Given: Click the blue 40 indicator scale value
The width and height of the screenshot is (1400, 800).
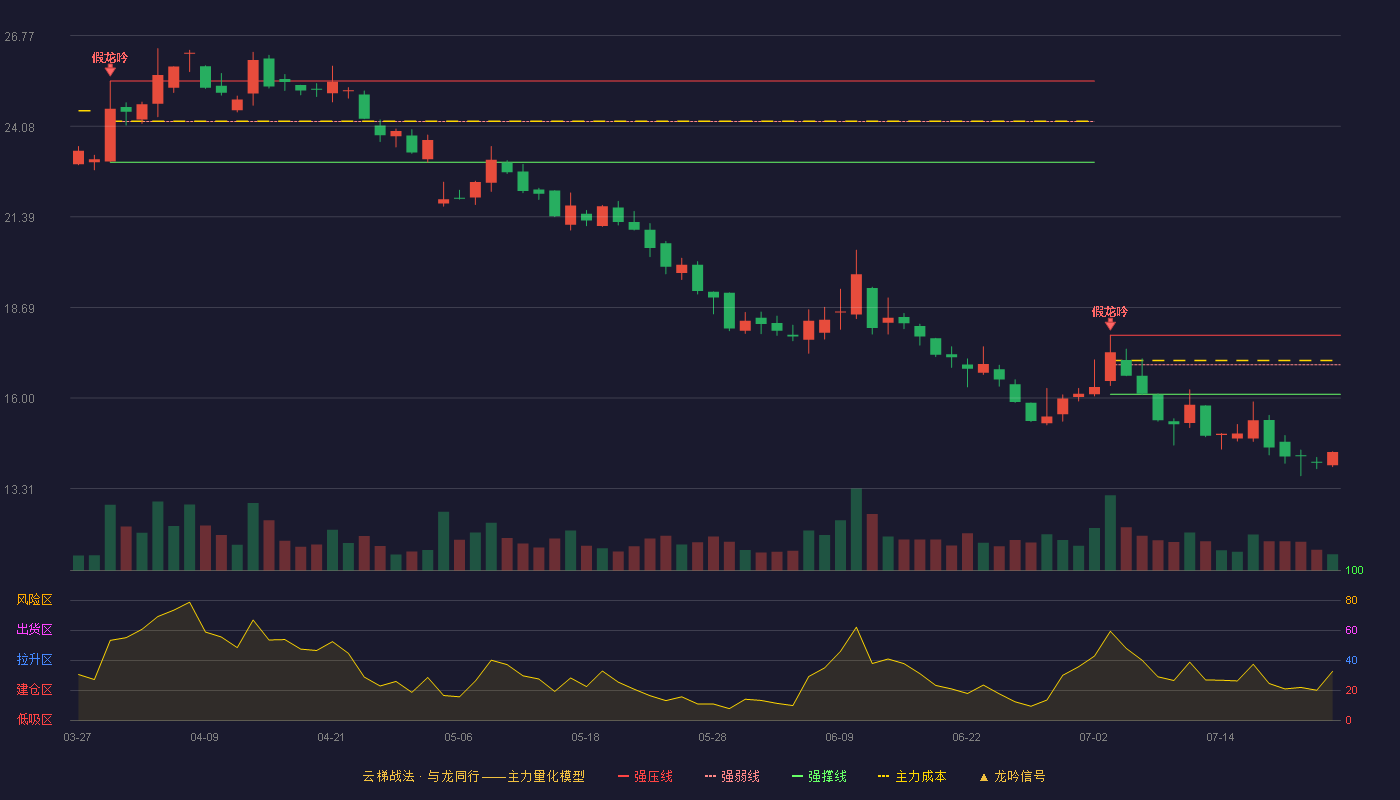Looking at the screenshot, I should click(1351, 660).
